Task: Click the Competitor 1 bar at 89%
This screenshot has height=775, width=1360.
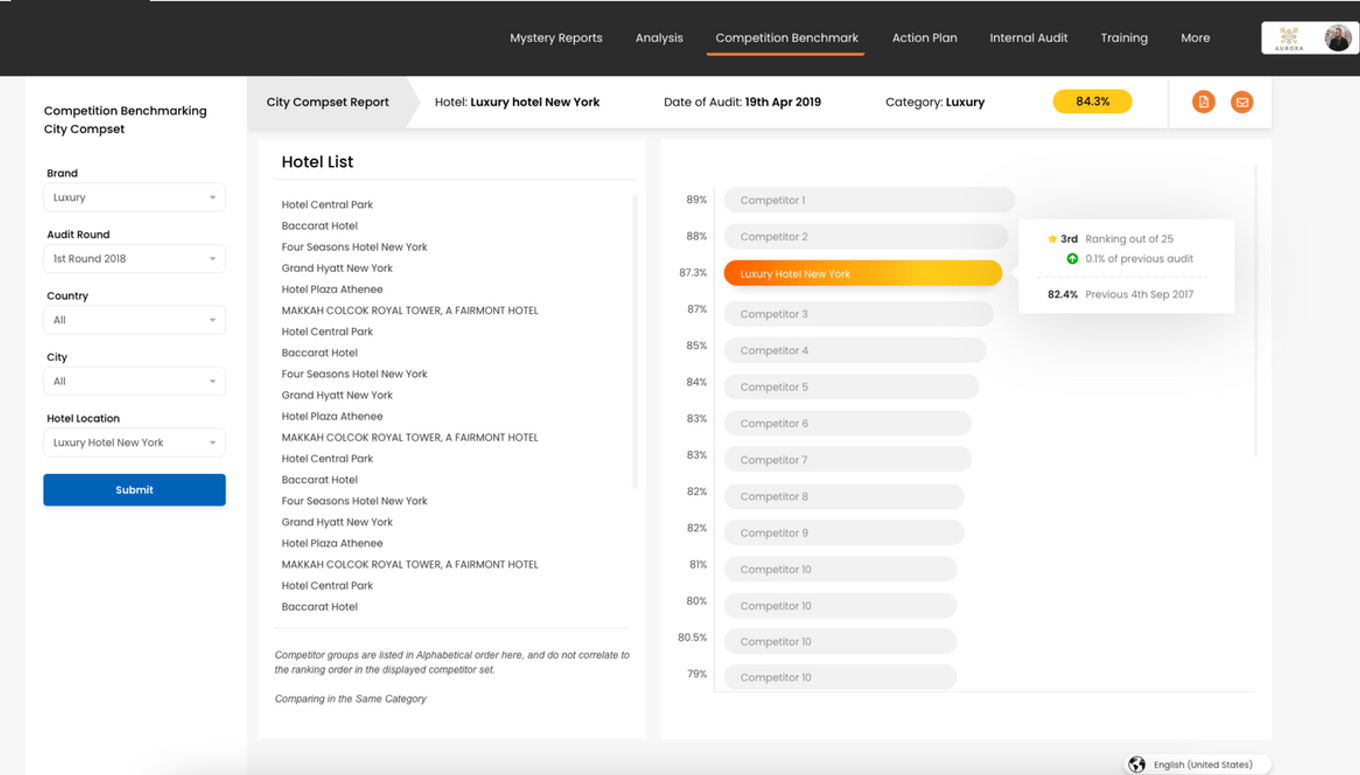Action: [869, 199]
